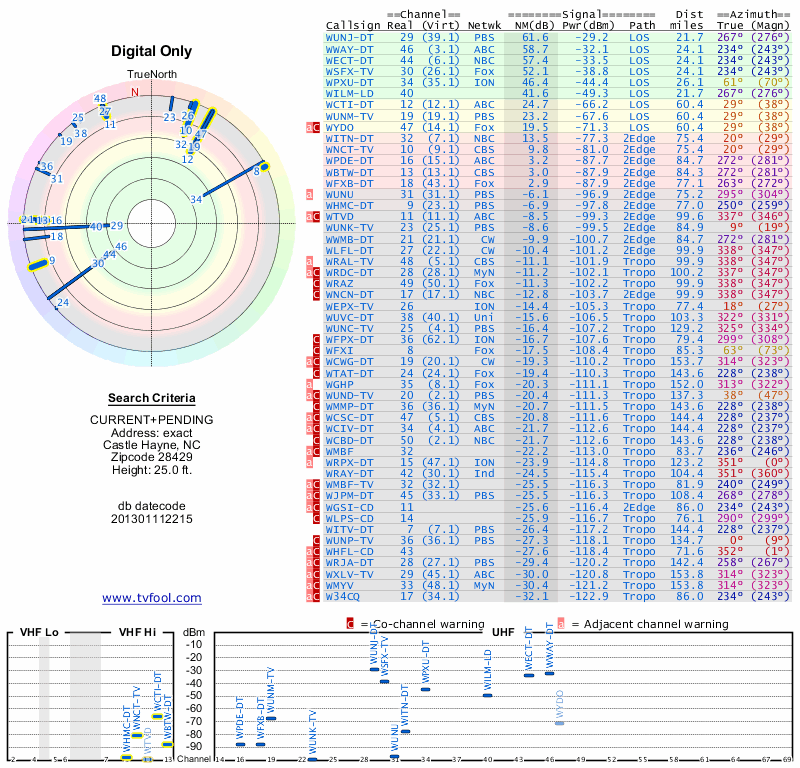
Task: Click the 'a' warning badge beside WGHP
Action: [309, 384]
